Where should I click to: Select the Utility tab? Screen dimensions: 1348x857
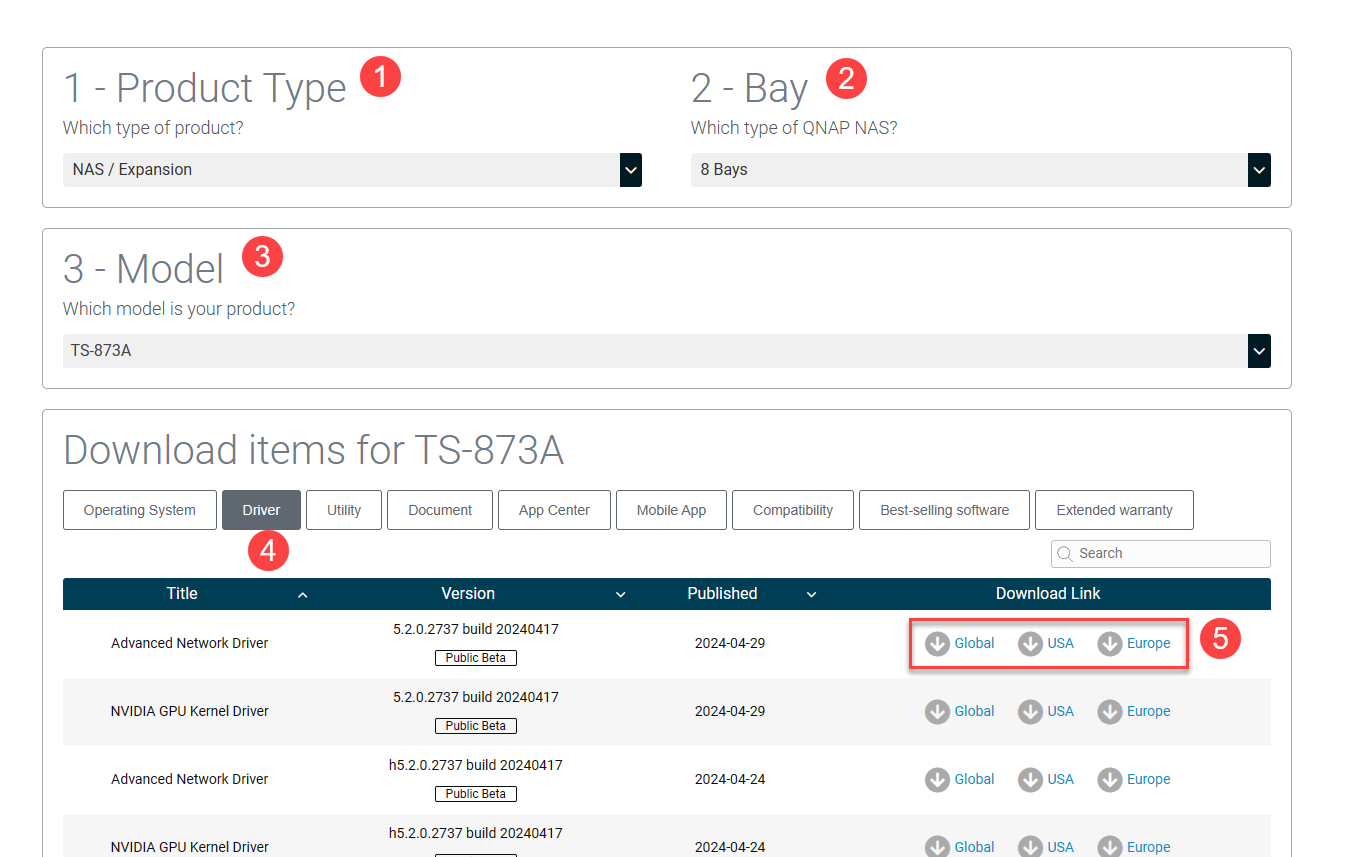click(343, 510)
